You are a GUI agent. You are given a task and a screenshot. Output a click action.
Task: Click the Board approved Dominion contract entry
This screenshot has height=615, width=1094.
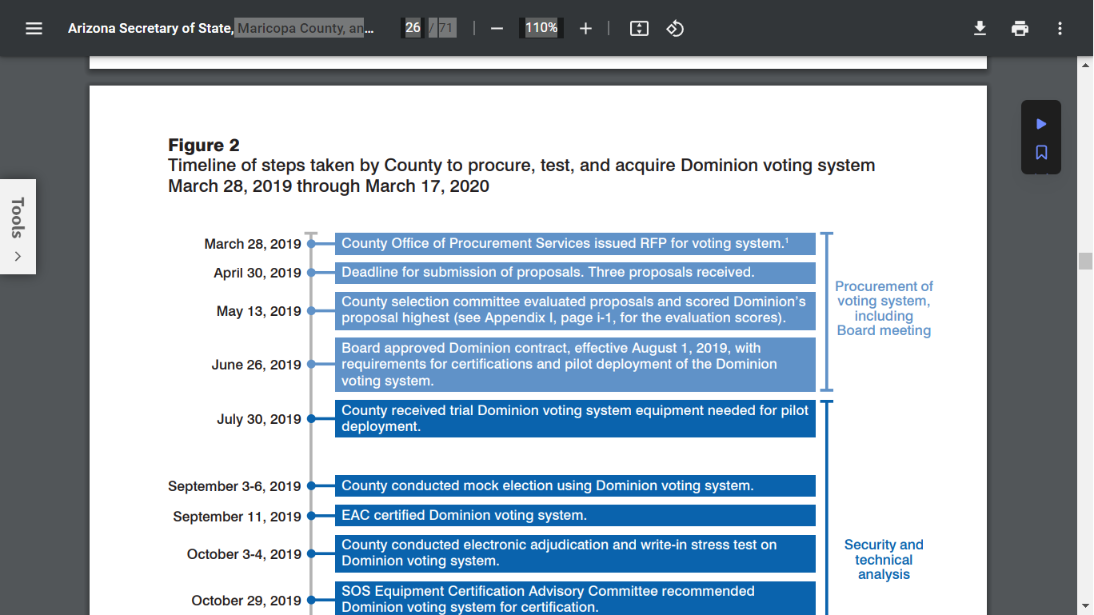[x=575, y=364]
